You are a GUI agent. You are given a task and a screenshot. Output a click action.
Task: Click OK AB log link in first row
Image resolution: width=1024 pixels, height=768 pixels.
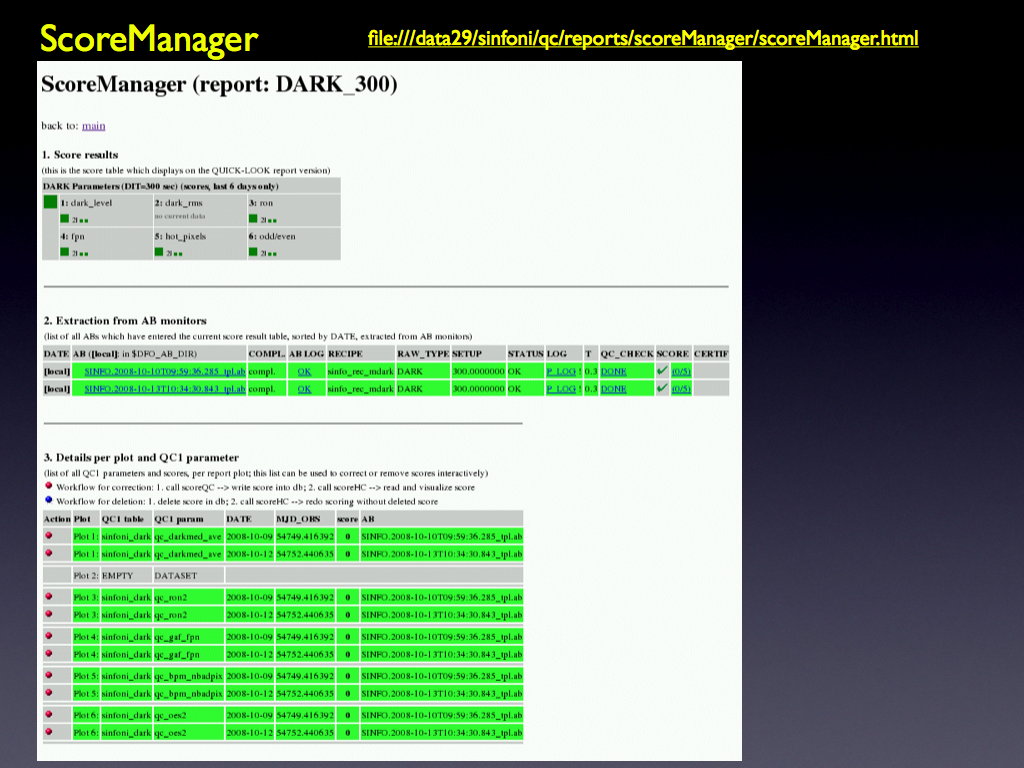click(x=305, y=371)
